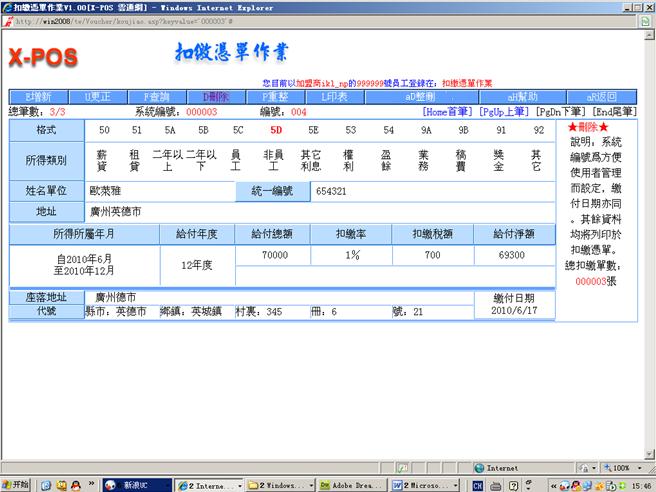
Task: Click the PgUp上筆 previous record link
Action: (504, 112)
